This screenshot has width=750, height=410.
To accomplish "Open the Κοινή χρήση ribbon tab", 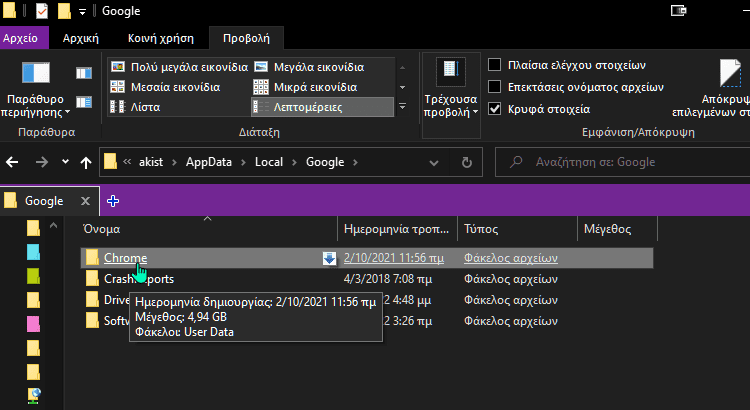I will coord(161,38).
